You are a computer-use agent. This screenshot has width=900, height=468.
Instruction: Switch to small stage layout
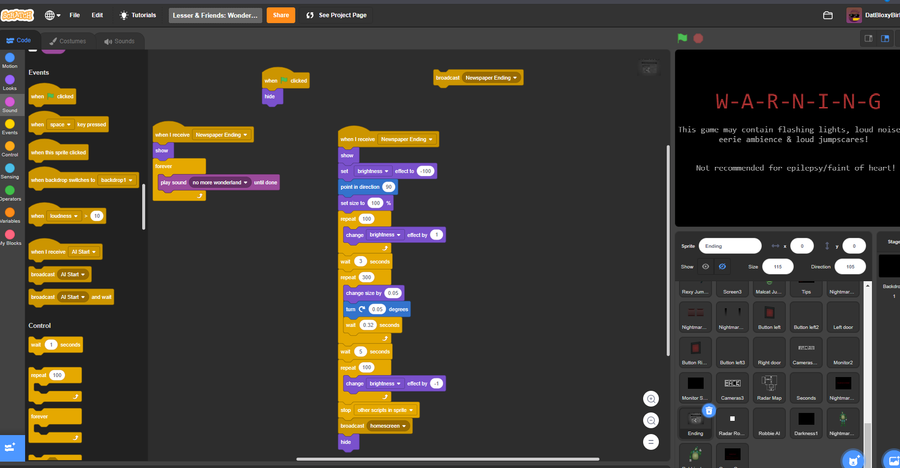coord(868,38)
